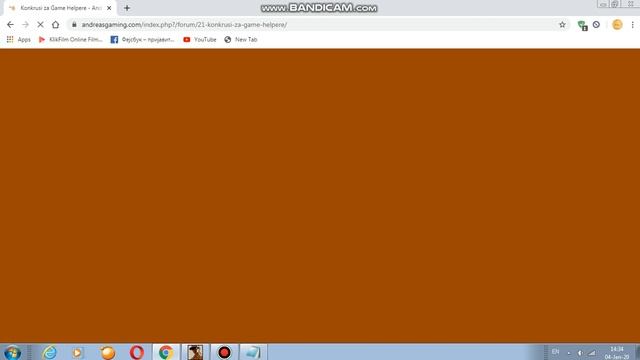Open the volume control in system tray
Image resolution: width=640 pixels, height=360 pixels.
click(580, 353)
